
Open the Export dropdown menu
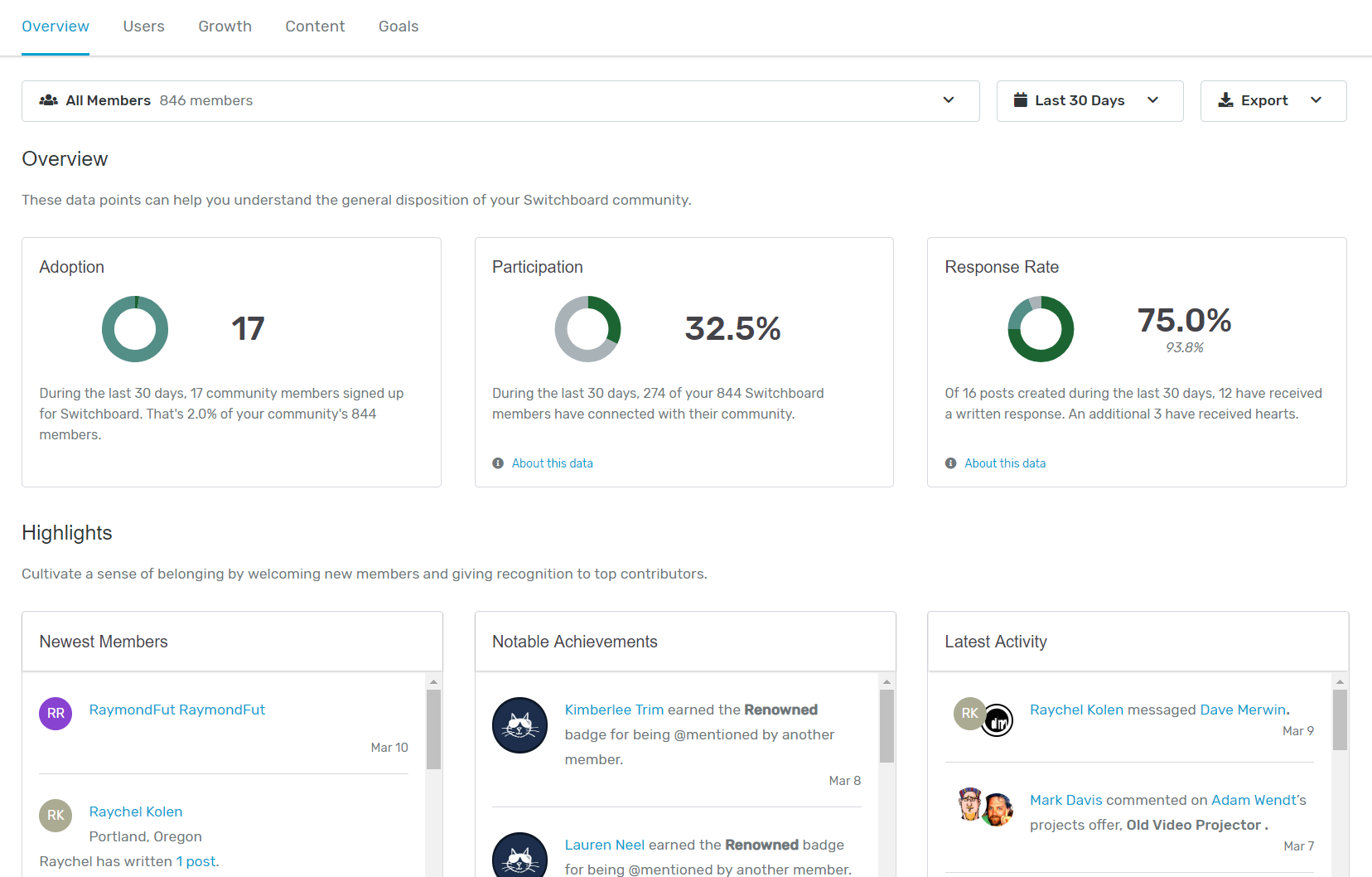click(1273, 101)
